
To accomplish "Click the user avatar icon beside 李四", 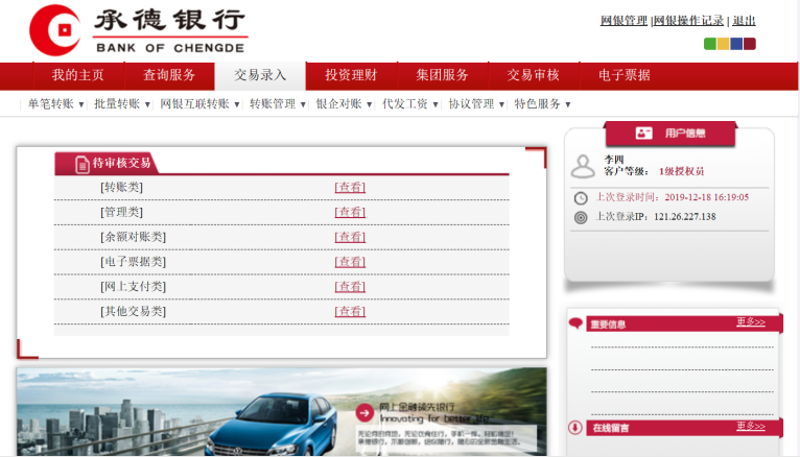I will [583, 165].
